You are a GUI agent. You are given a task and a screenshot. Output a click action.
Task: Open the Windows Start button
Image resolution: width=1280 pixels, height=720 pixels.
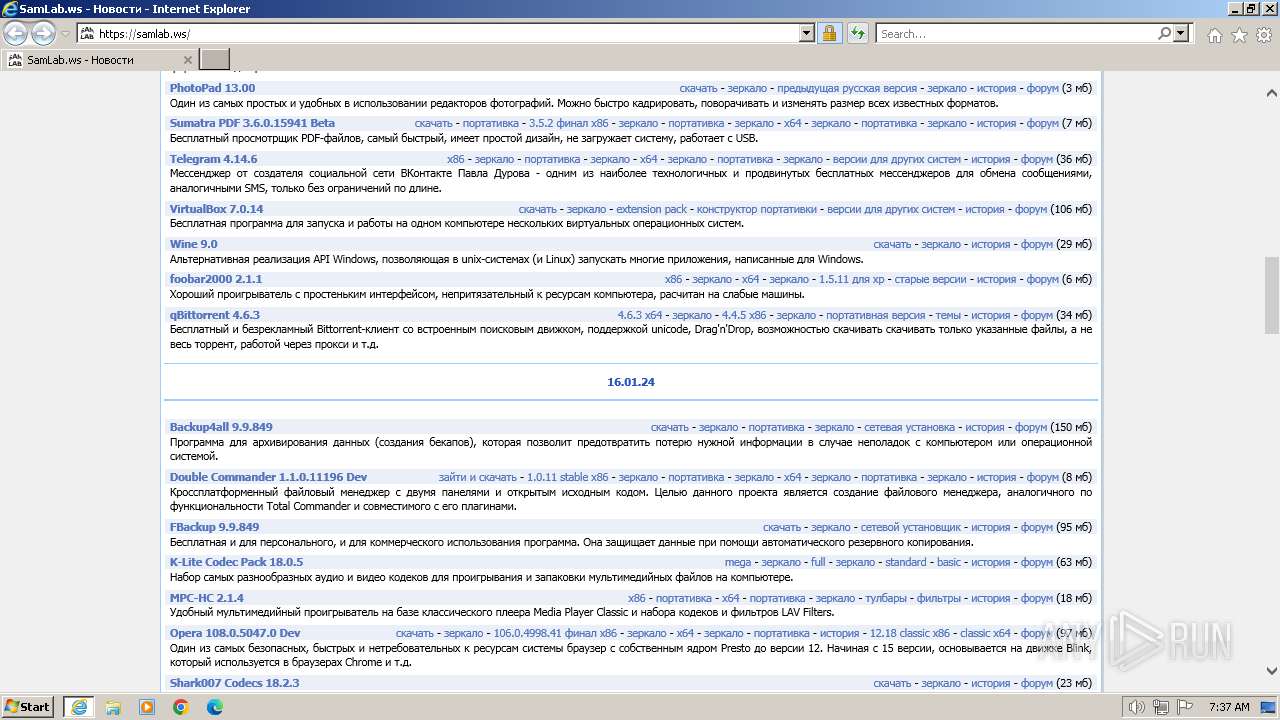(28, 706)
